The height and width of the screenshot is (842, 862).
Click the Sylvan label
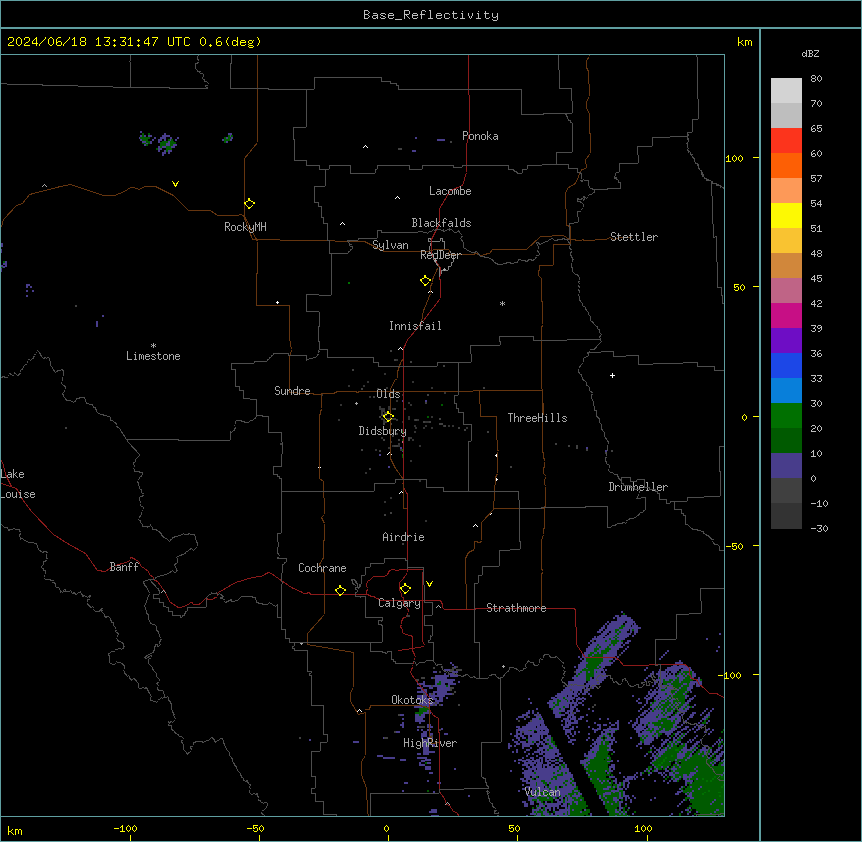[390, 245]
